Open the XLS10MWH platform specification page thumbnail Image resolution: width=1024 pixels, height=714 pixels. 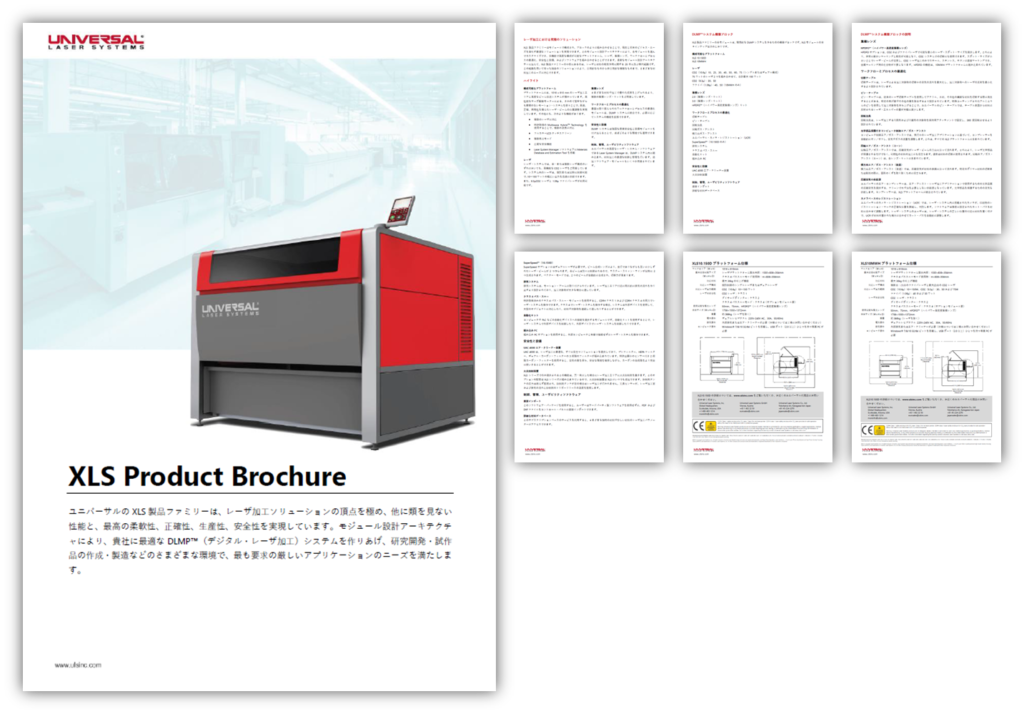tap(926, 357)
